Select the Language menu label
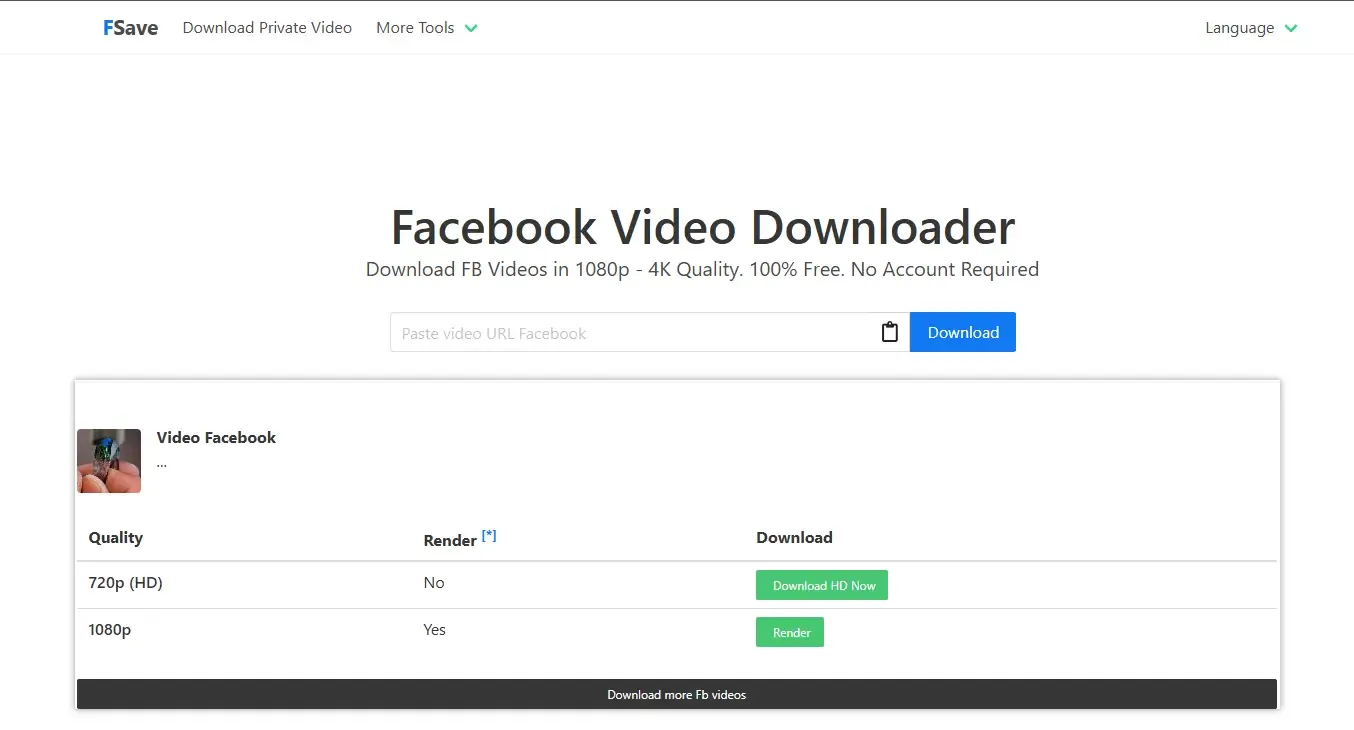 [x=1239, y=28]
